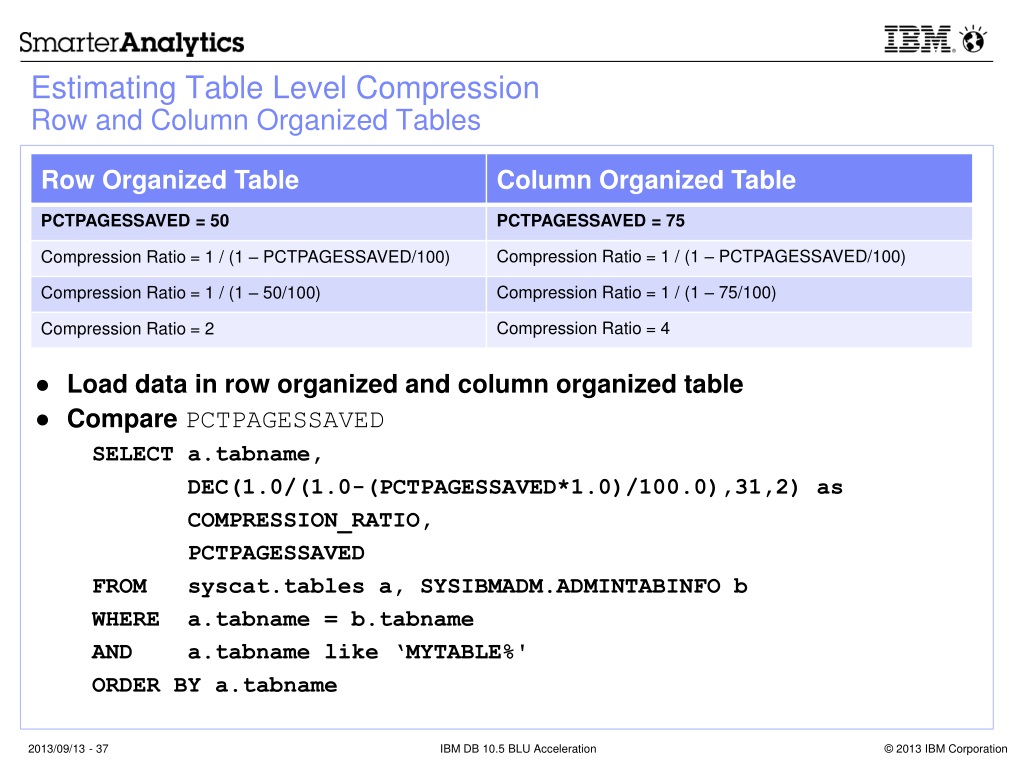
Task: Select the cell 'PCTPAGESSAVED = 50'
Action: click(259, 221)
